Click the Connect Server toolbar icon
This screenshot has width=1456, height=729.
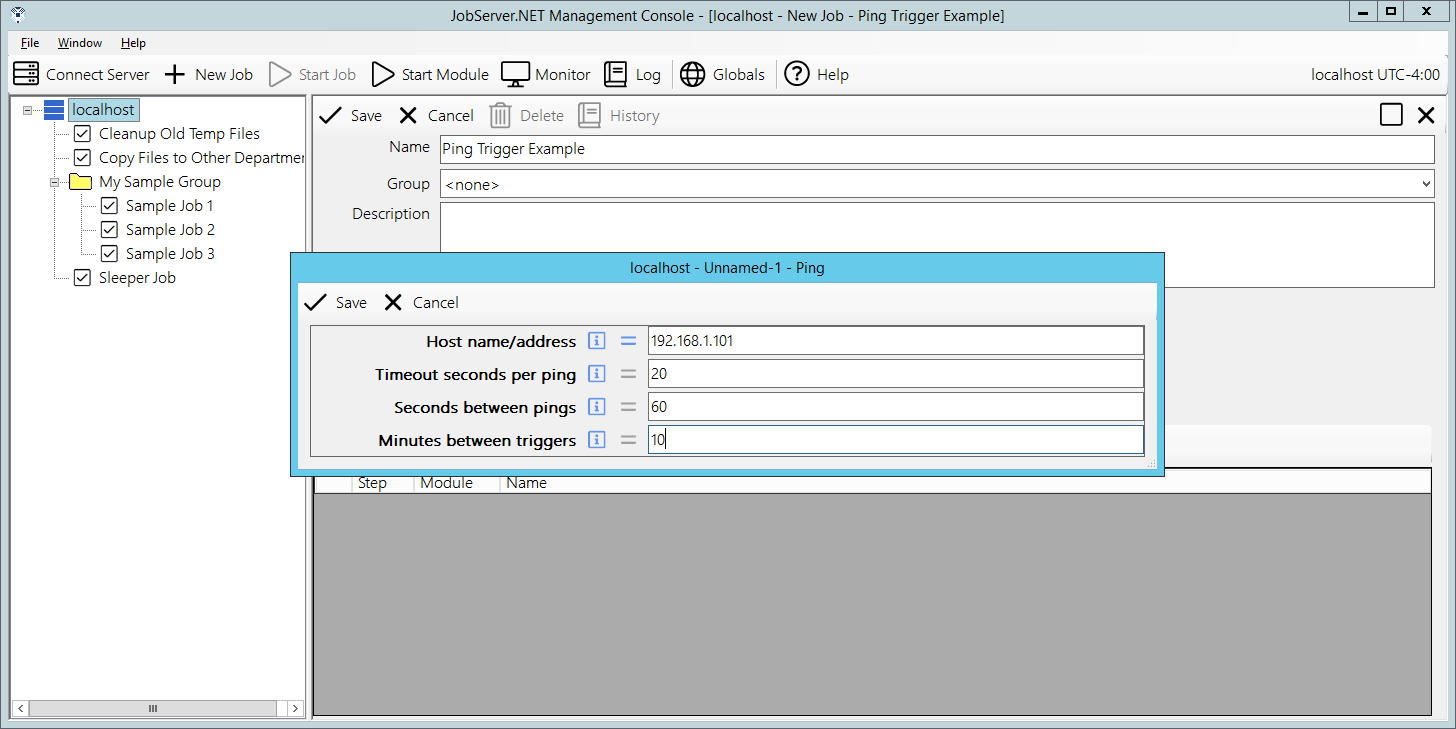(x=26, y=74)
